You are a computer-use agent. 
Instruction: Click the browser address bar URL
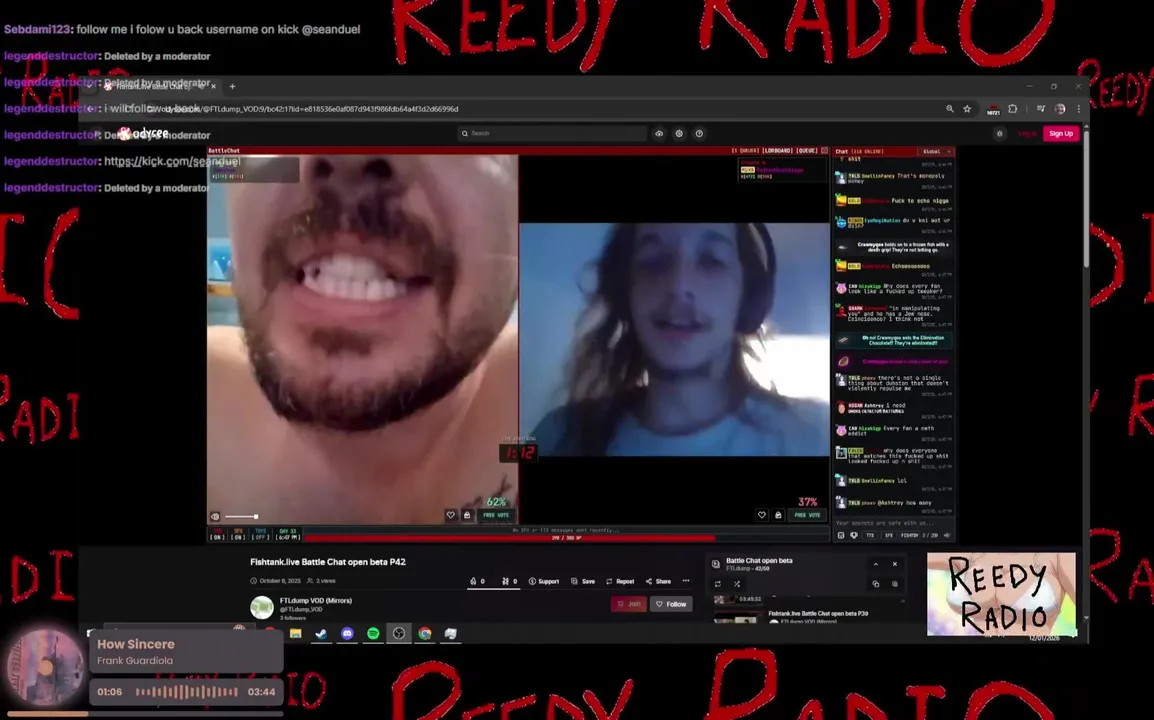click(x=311, y=109)
